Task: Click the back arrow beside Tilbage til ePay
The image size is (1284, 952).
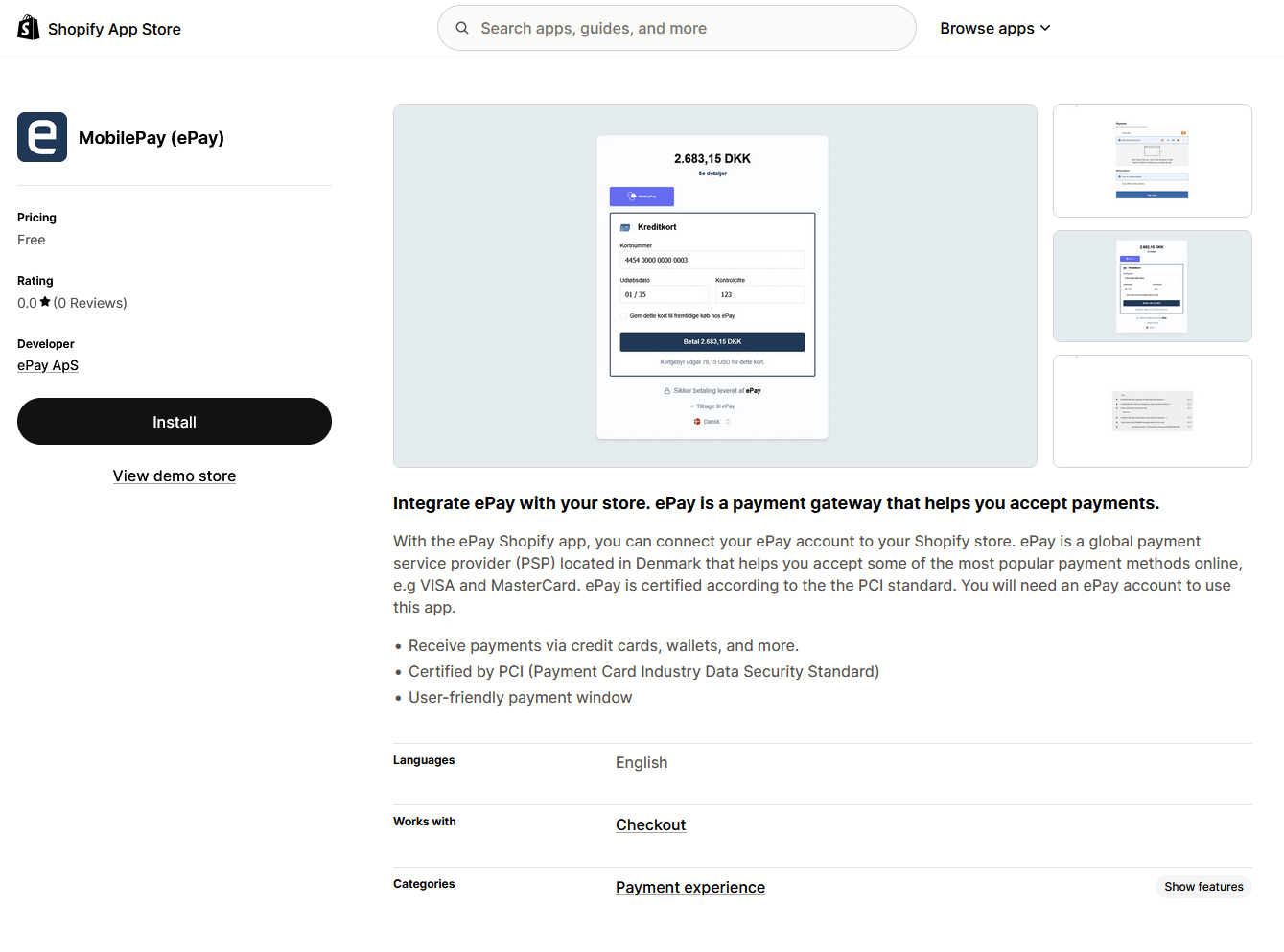Action: tap(691, 406)
